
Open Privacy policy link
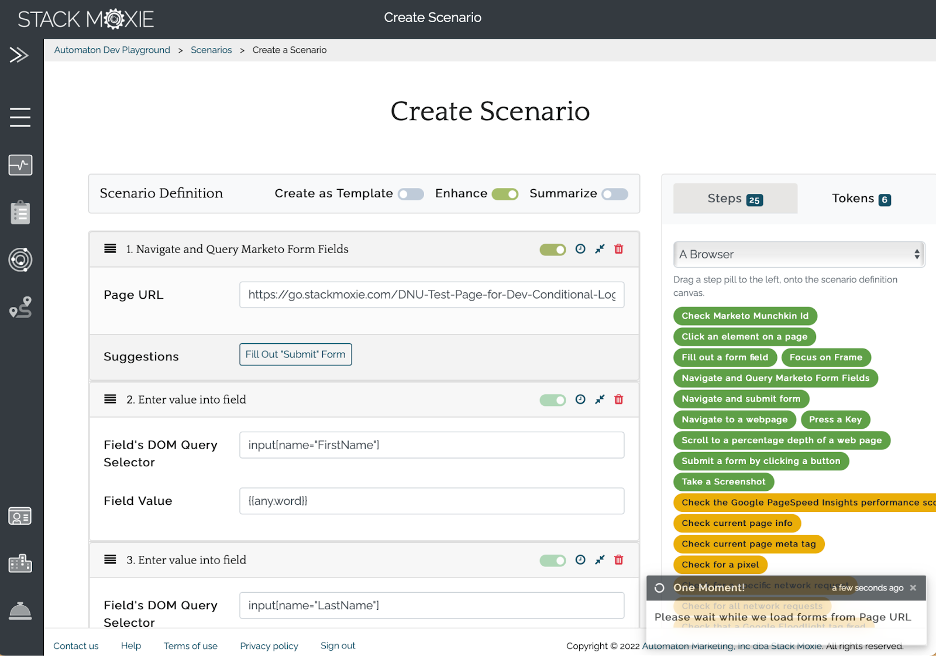click(269, 646)
